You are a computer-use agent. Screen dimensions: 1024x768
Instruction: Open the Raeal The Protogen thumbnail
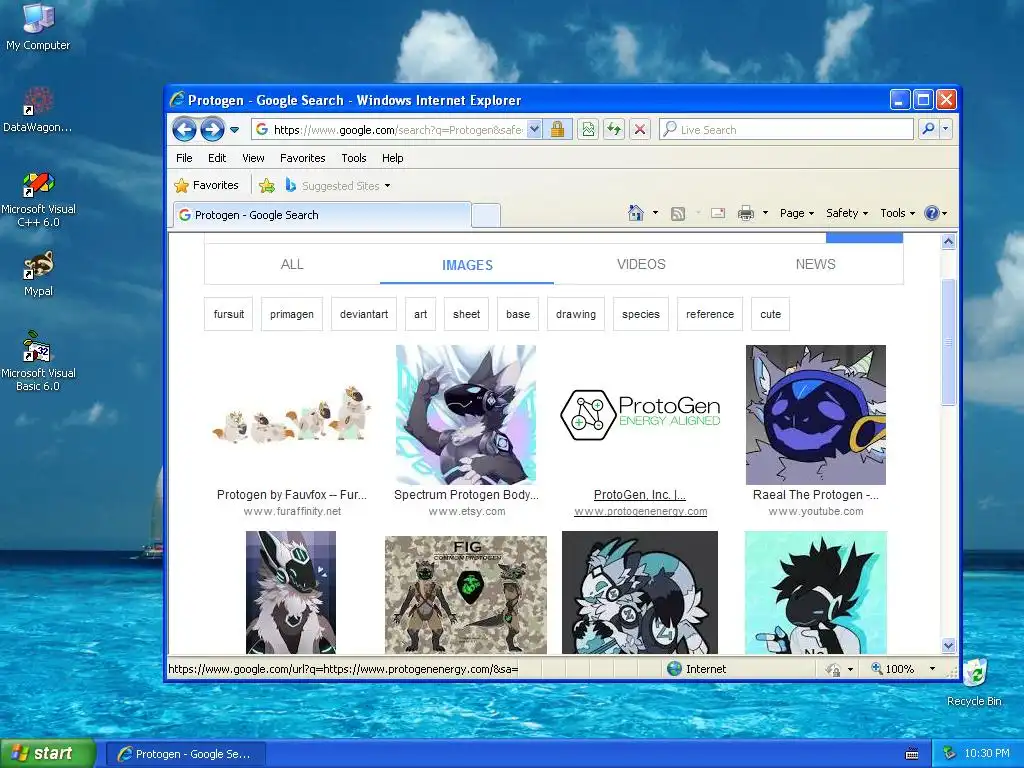816,415
